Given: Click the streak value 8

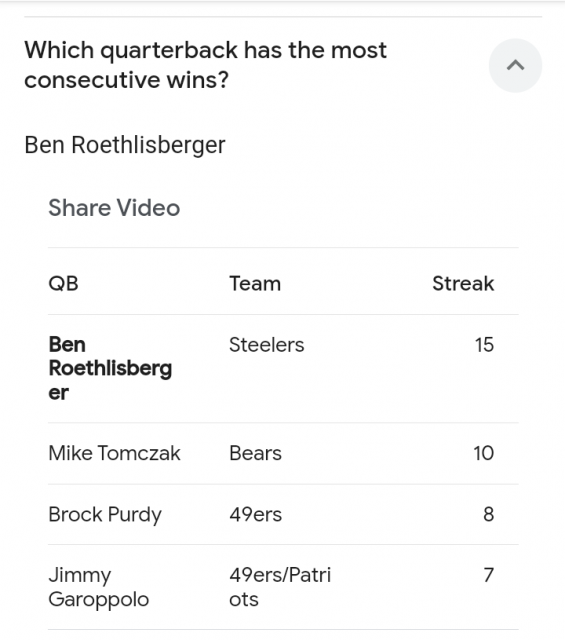Looking at the screenshot, I should [489, 514].
